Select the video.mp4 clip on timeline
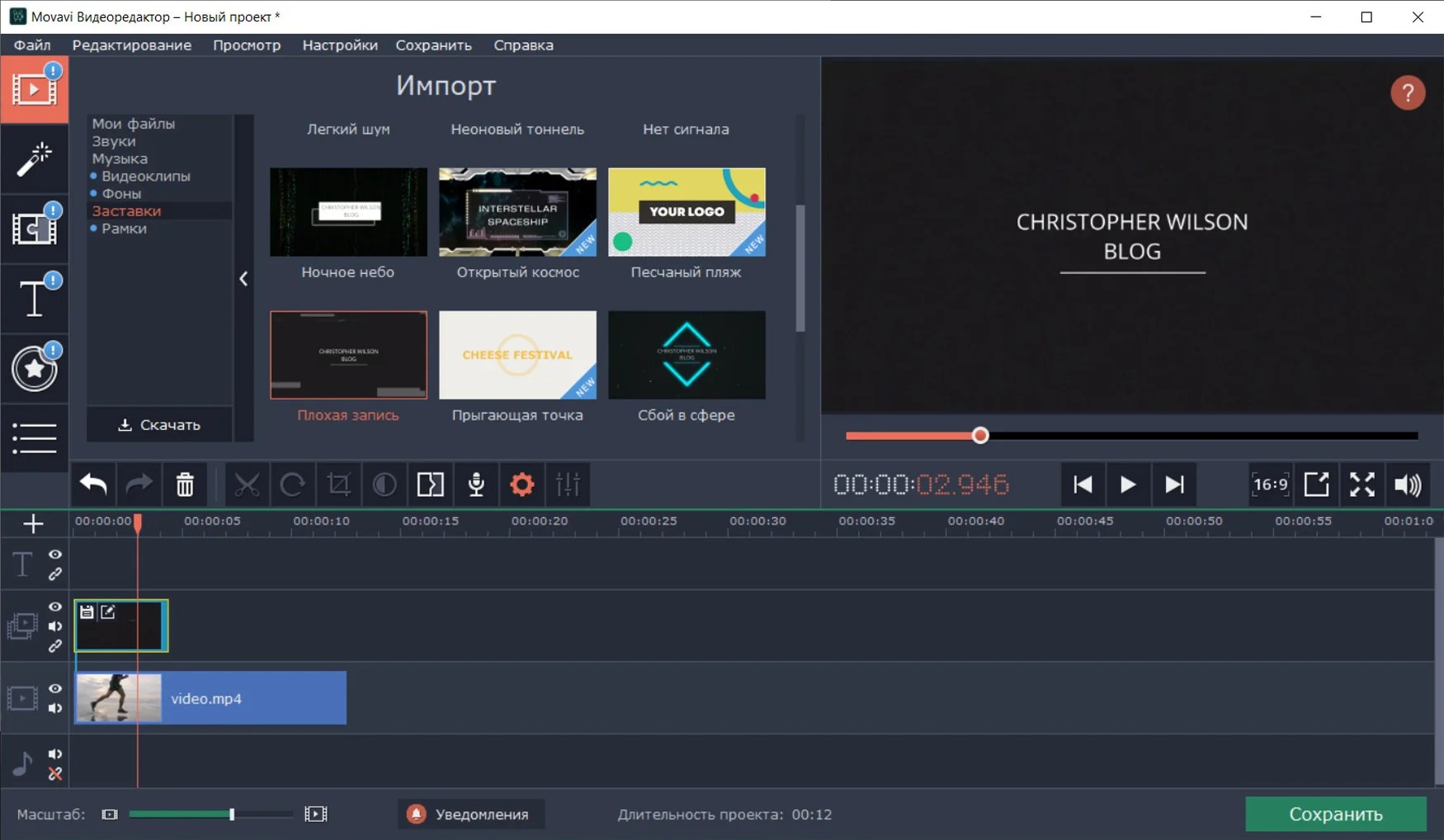The image size is (1444, 840). tap(210, 698)
